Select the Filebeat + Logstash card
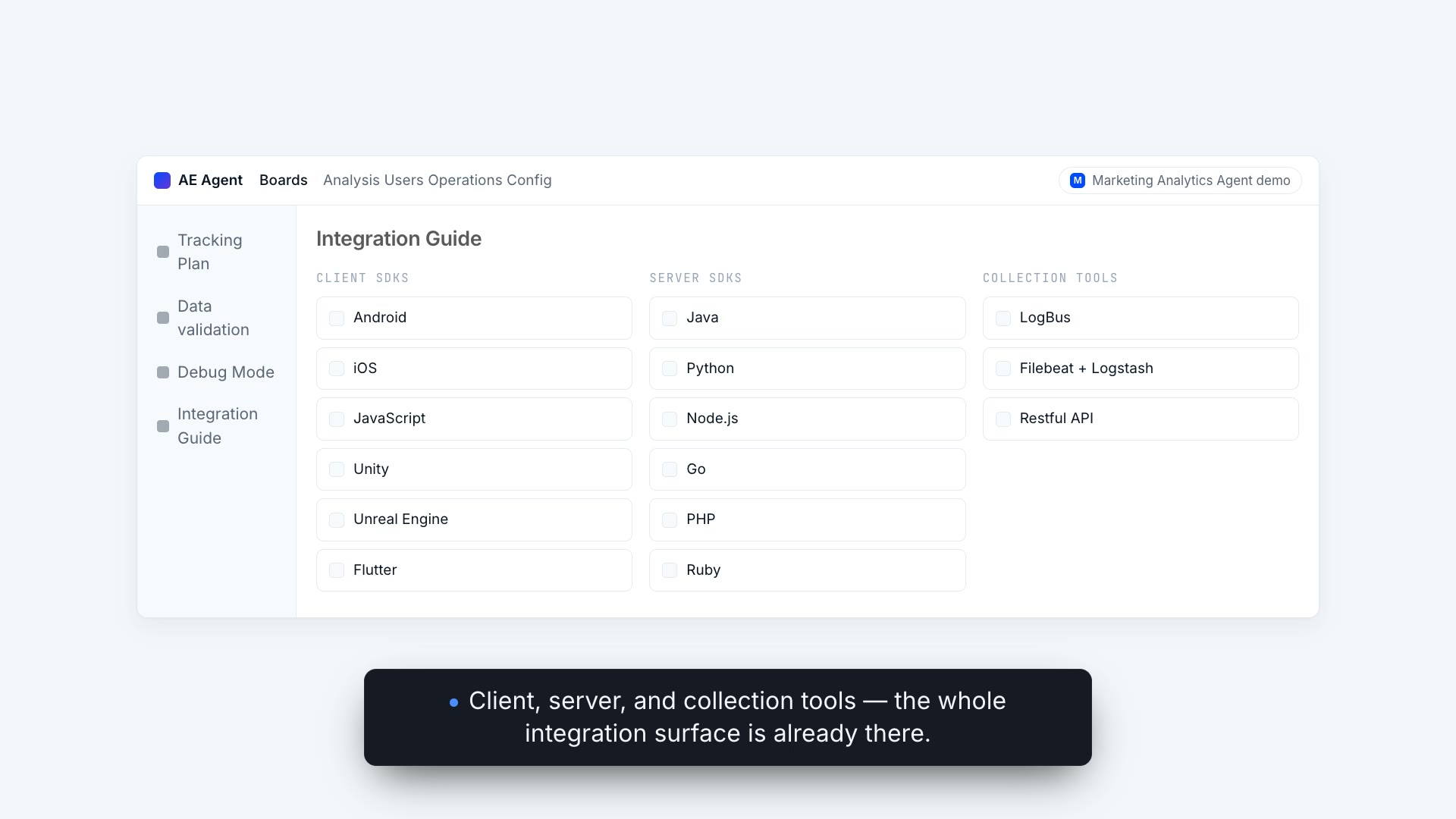Image resolution: width=1456 pixels, height=819 pixels. pyautogui.click(x=1141, y=369)
